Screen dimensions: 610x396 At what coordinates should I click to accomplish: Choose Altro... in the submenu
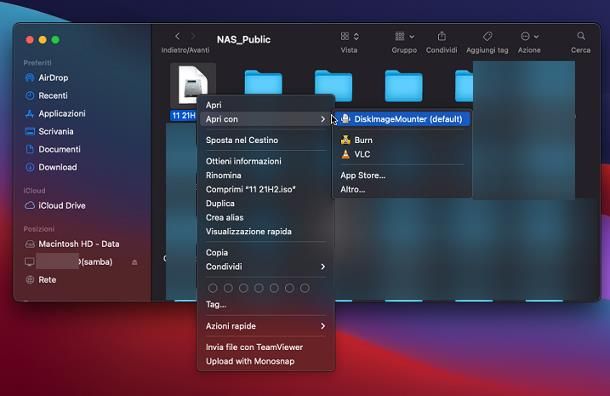[x=402, y=189]
